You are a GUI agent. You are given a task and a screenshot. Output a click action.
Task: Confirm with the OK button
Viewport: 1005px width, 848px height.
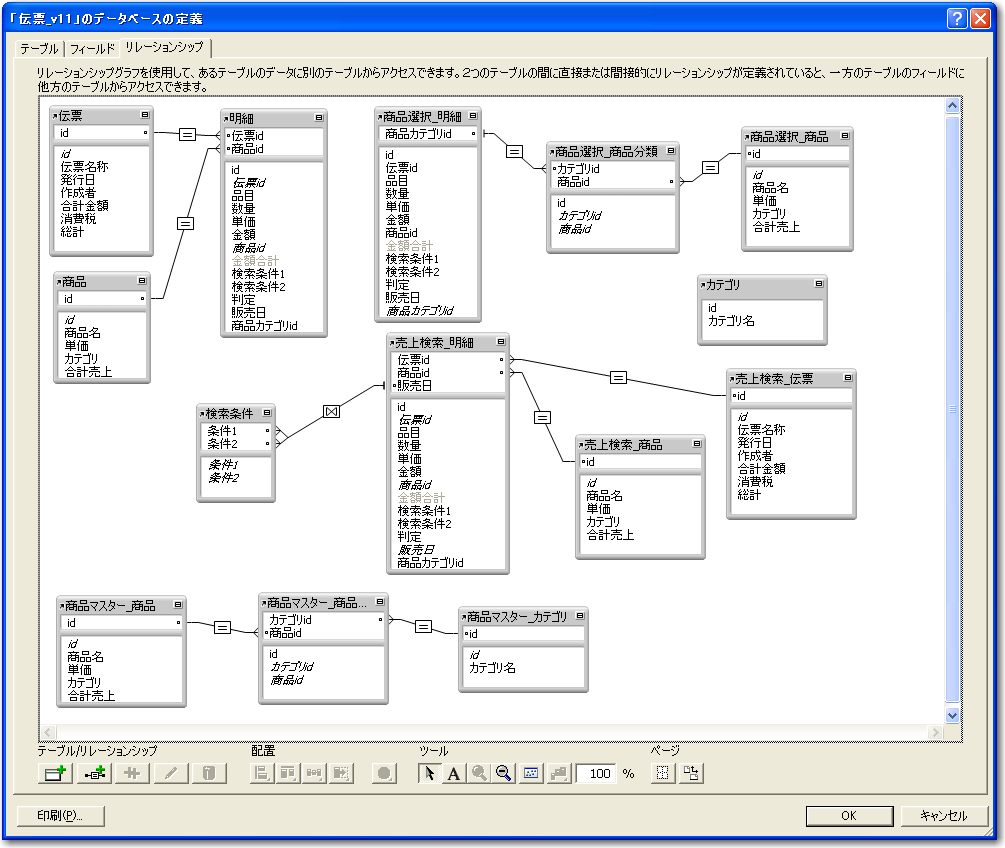pyautogui.click(x=848, y=815)
